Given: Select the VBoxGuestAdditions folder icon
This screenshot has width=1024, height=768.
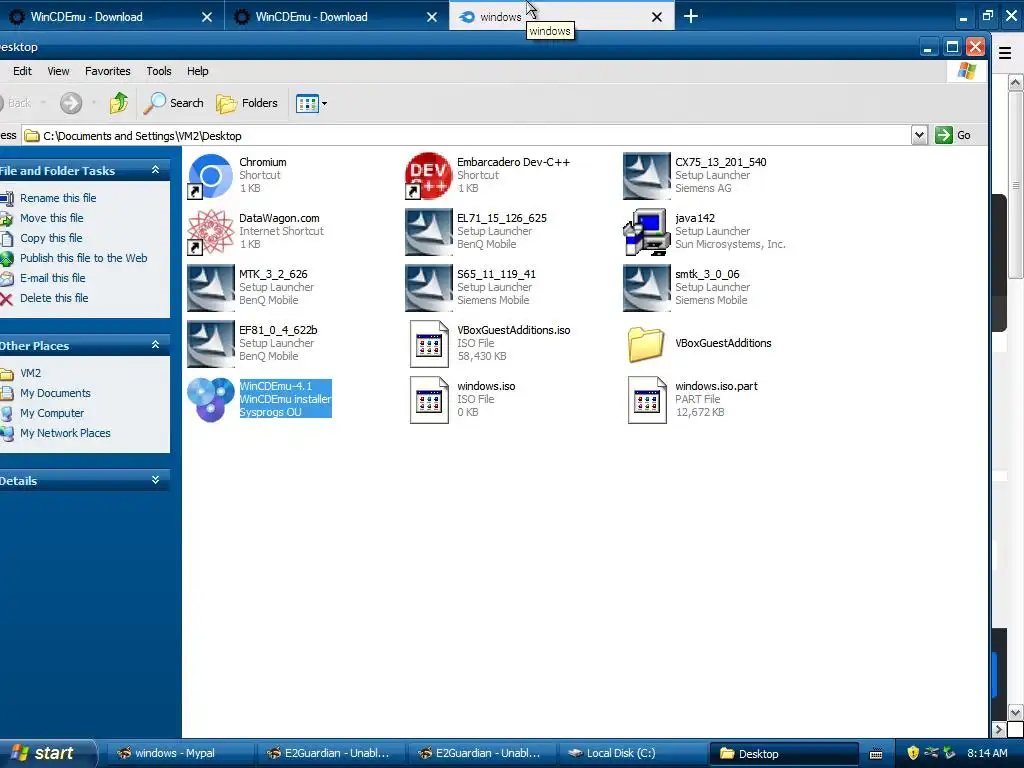Looking at the screenshot, I should pyautogui.click(x=647, y=344).
